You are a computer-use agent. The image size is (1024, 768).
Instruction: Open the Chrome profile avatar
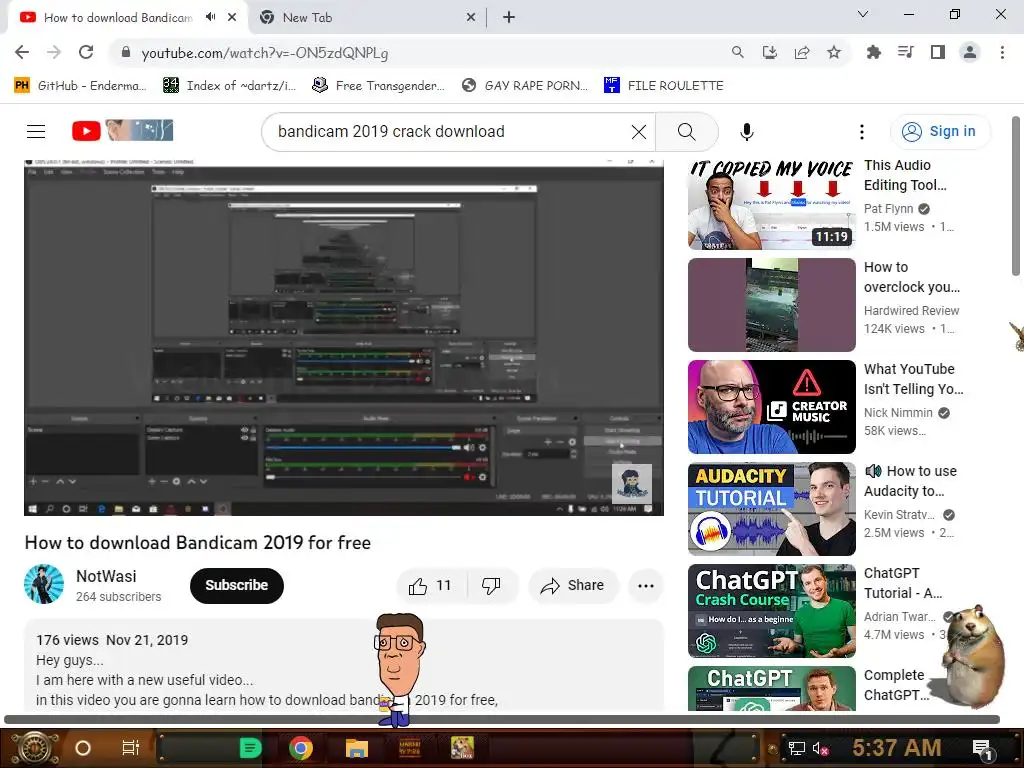point(970,52)
